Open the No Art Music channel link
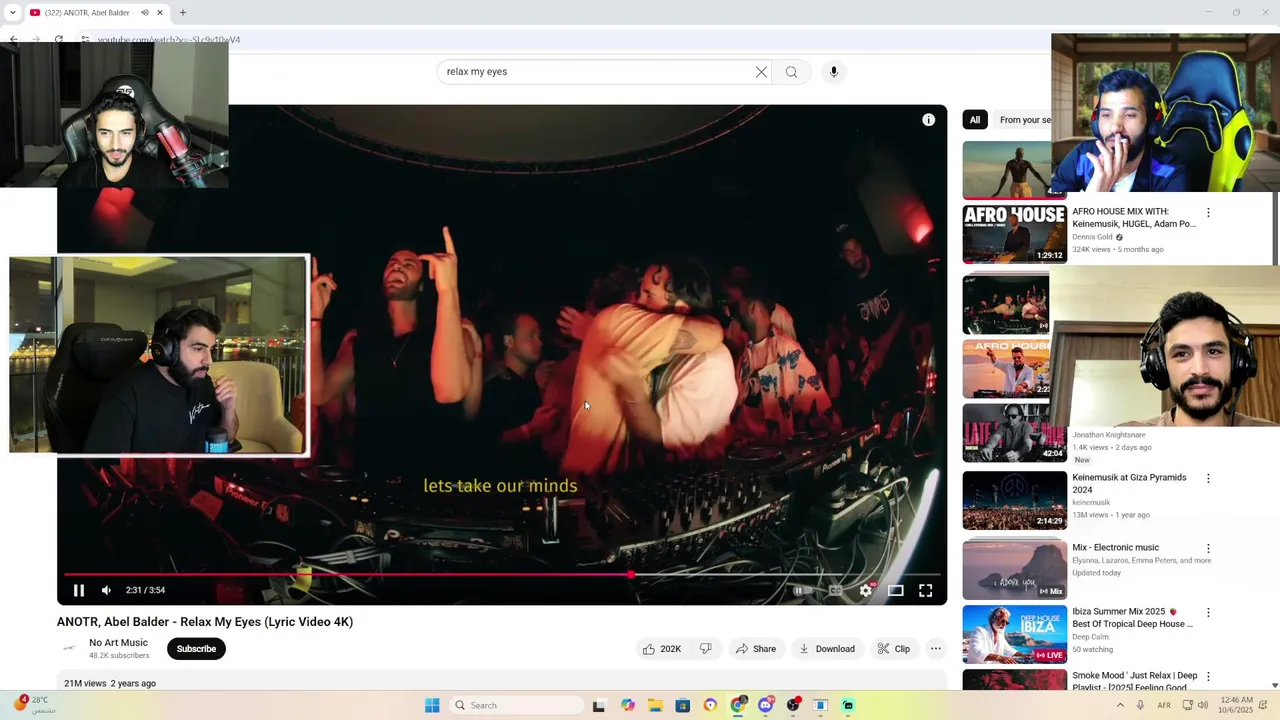 tap(118, 643)
